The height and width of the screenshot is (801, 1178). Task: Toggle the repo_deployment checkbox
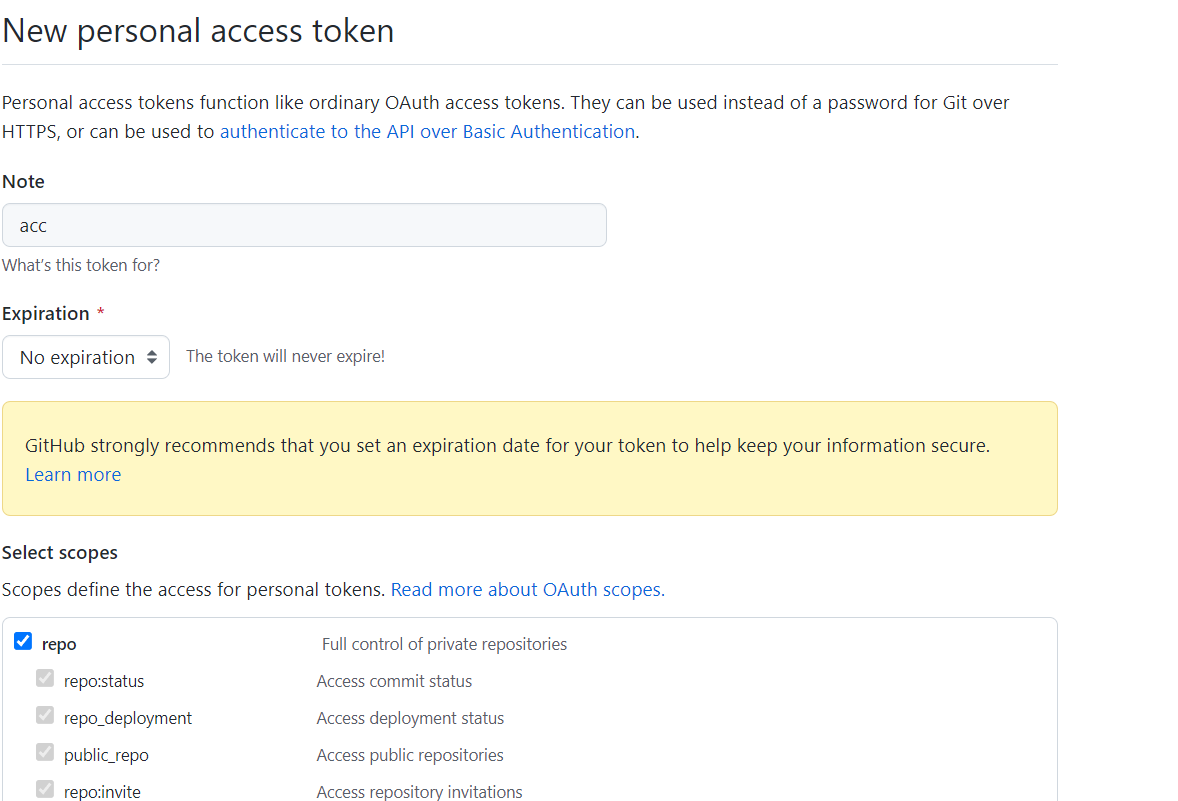pyautogui.click(x=45, y=716)
